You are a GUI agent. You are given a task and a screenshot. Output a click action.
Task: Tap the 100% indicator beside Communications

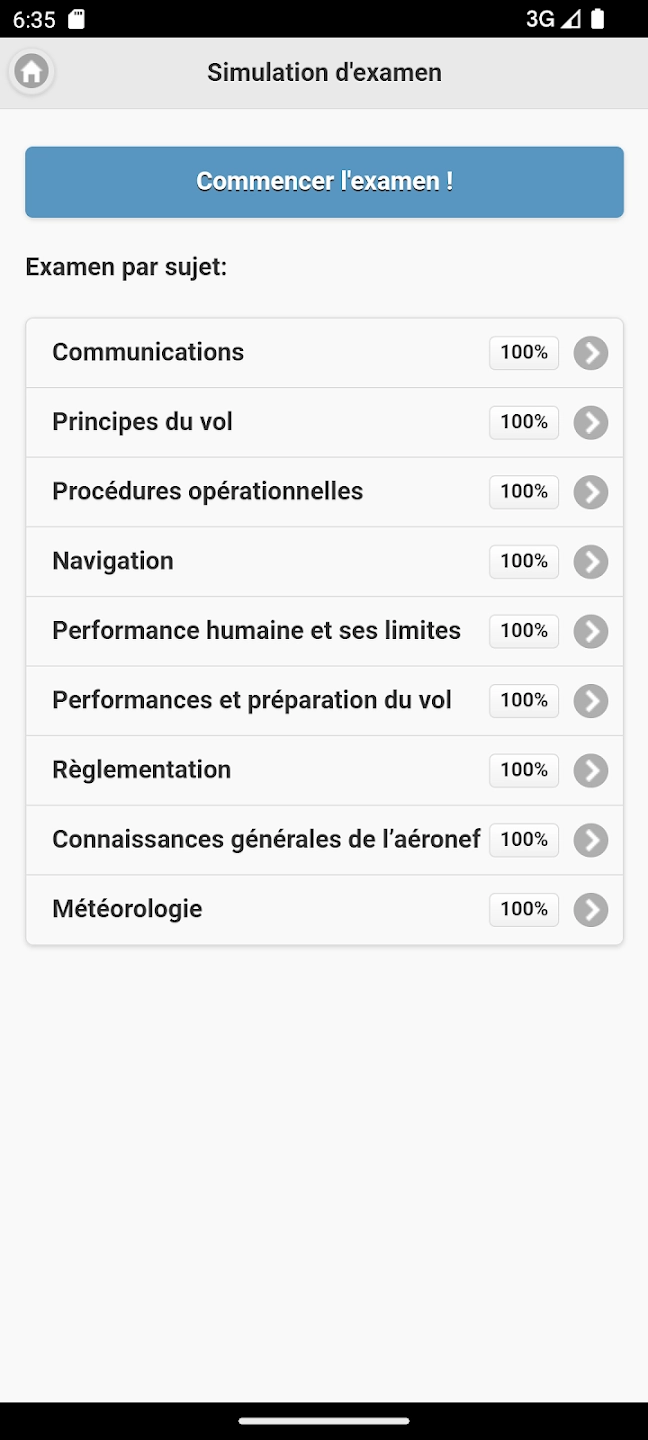pyautogui.click(x=523, y=352)
